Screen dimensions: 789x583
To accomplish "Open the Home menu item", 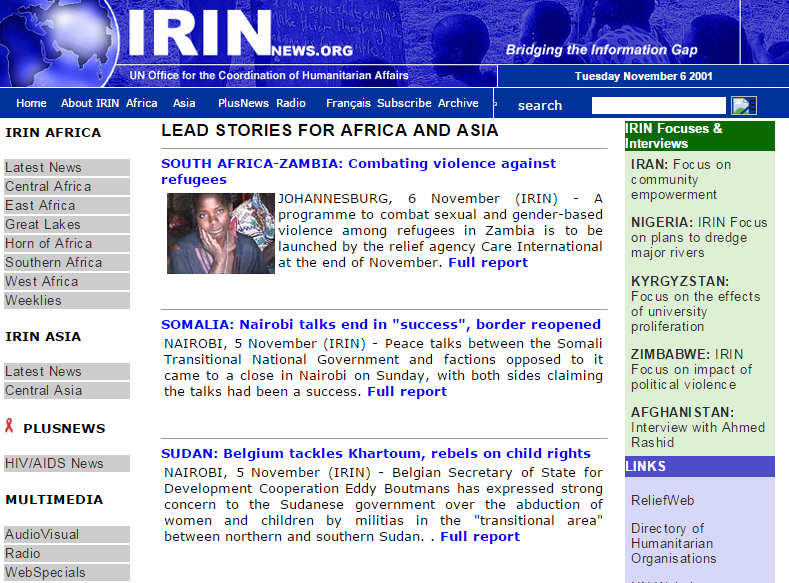I will (x=31, y=103).
